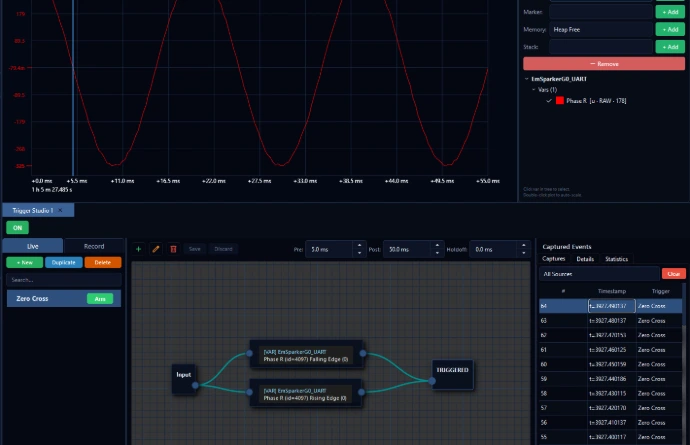Switch to the Record tab
Image resolution: width=690 pixels, height=445 pixels.
(x=94, y=246)
